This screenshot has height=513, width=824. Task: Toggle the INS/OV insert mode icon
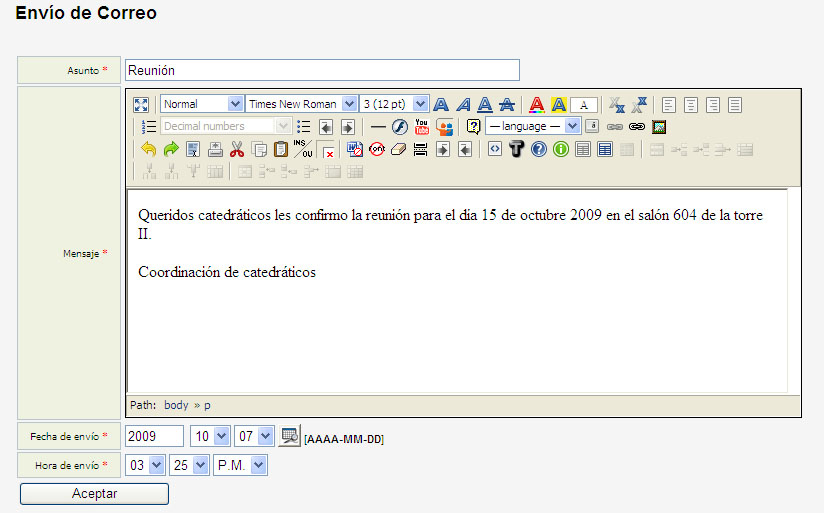(x=303, y=149)
